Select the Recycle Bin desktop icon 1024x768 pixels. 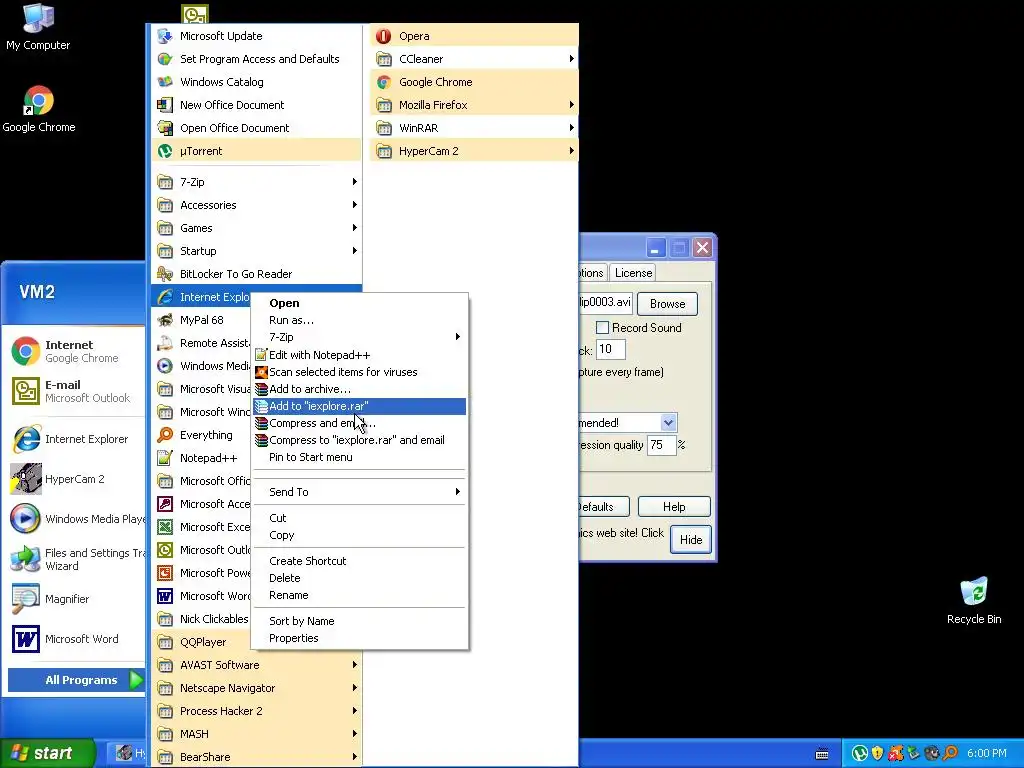click(x=974, y=601)
